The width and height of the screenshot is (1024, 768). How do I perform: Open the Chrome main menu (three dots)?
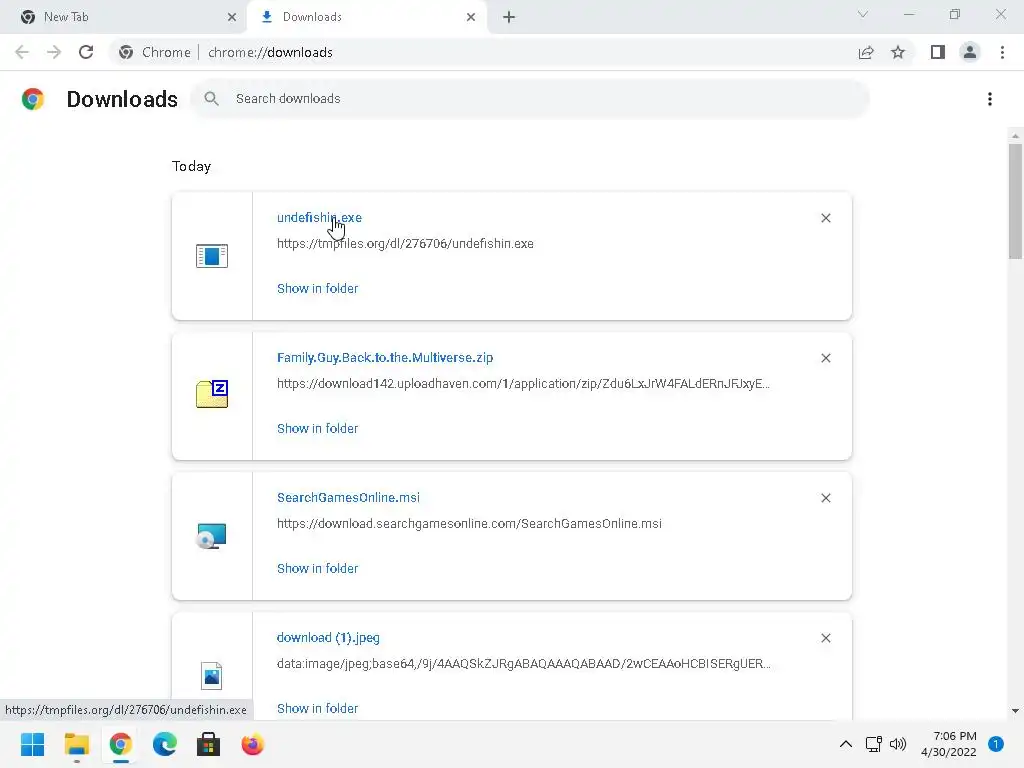click(x=1002, y=52)
